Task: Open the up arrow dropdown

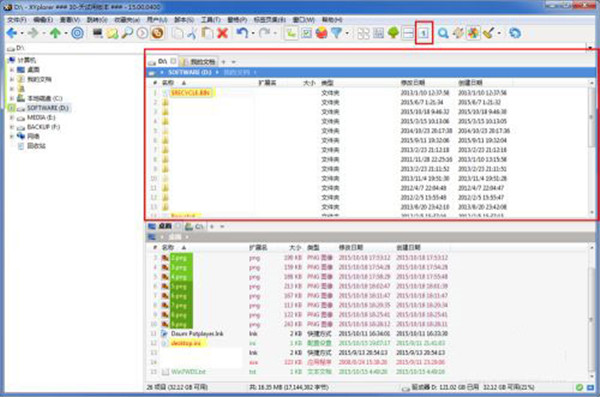Action: click(x=66, y=33)
